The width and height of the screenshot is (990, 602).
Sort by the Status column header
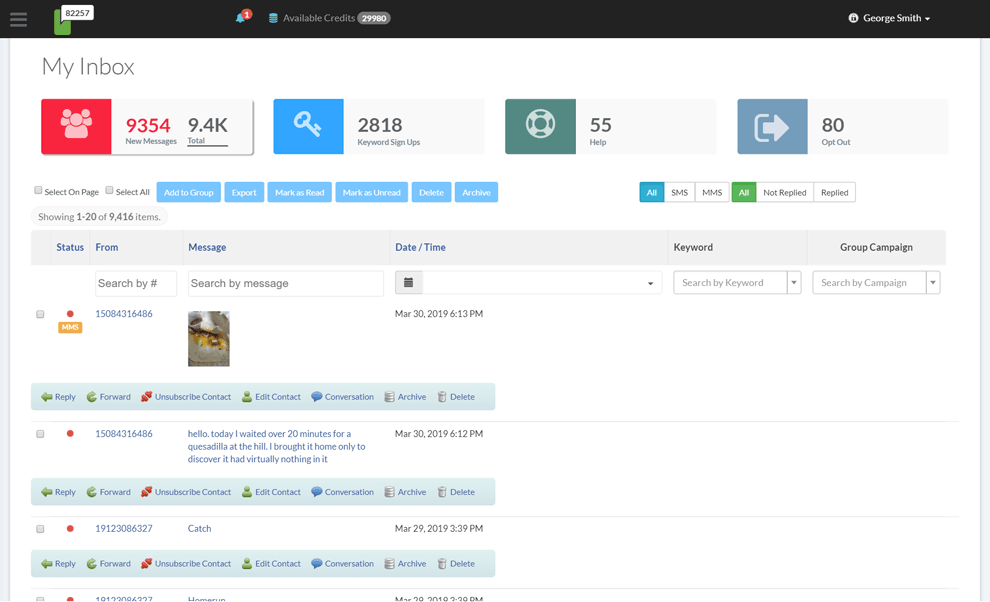point(70,248)
